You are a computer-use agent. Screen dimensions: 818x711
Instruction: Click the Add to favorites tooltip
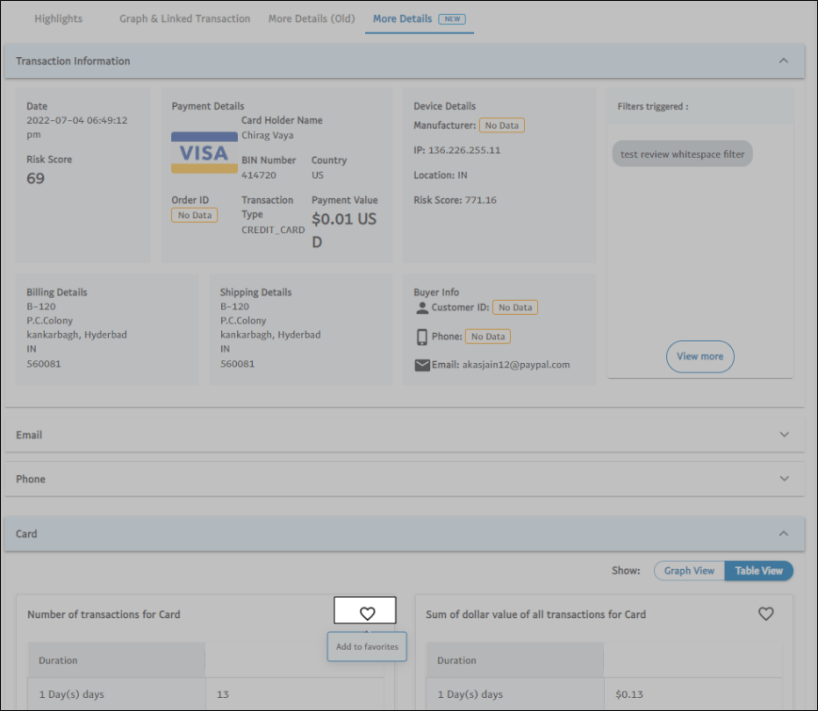367,647
